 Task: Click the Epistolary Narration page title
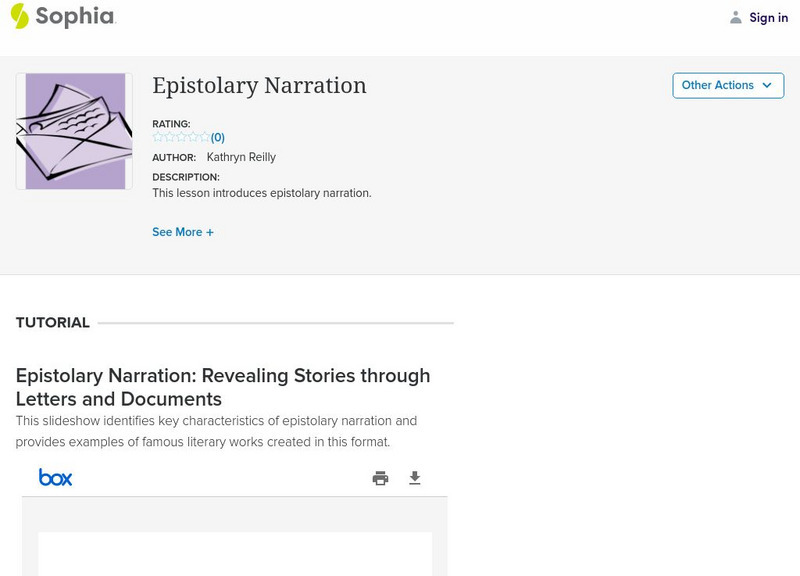click(259, 86)
